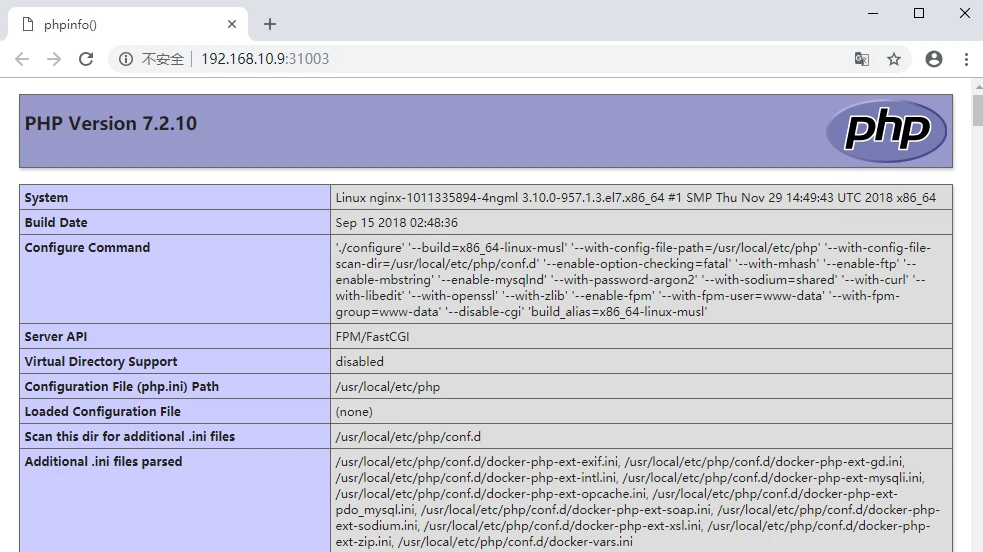
Task: Open the Google Translate page icon
Action: coord(862,59)
